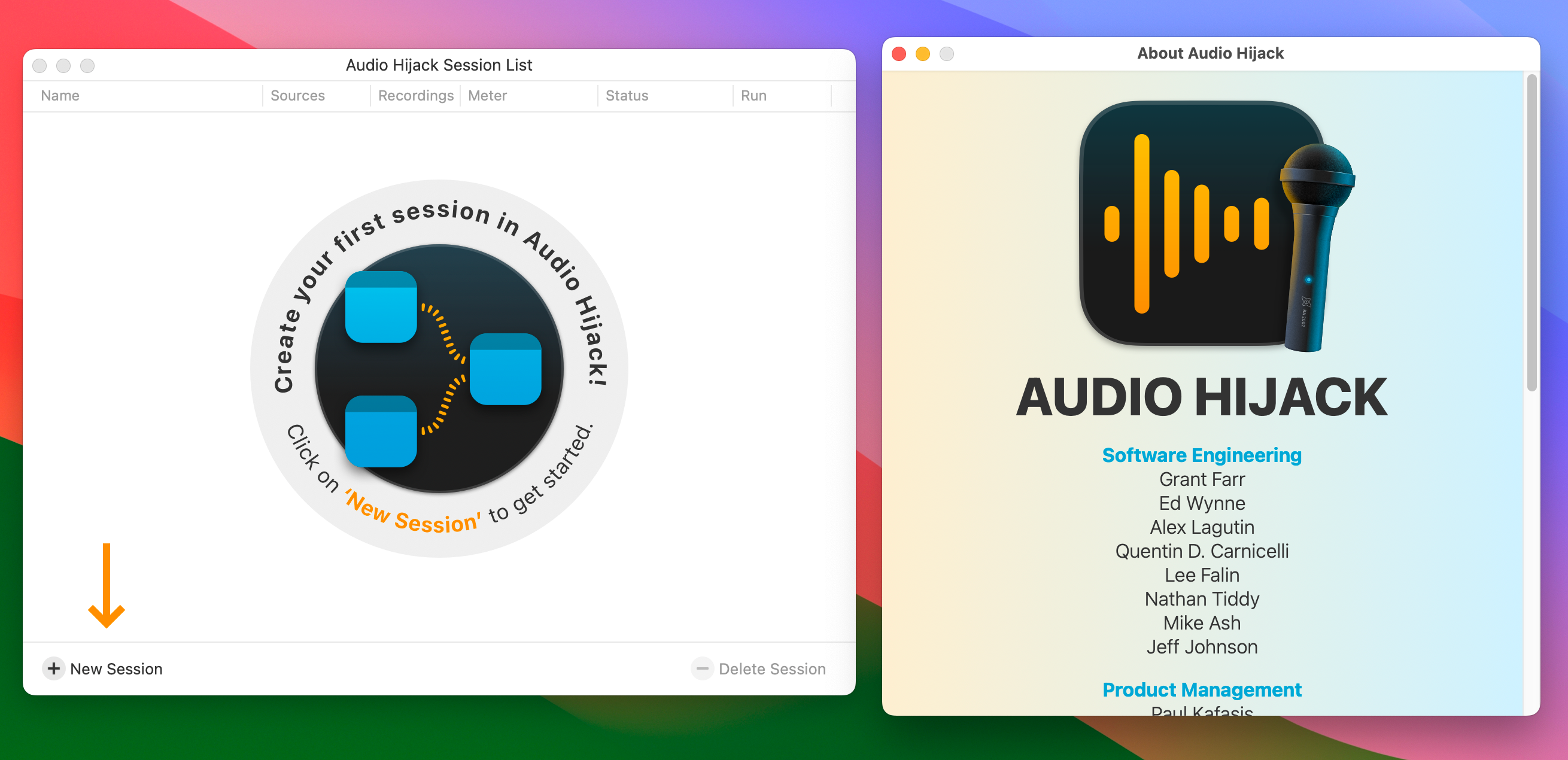
Task: Click the name 'Quentin D. Carnicelli'
Action: point(1202,551)
